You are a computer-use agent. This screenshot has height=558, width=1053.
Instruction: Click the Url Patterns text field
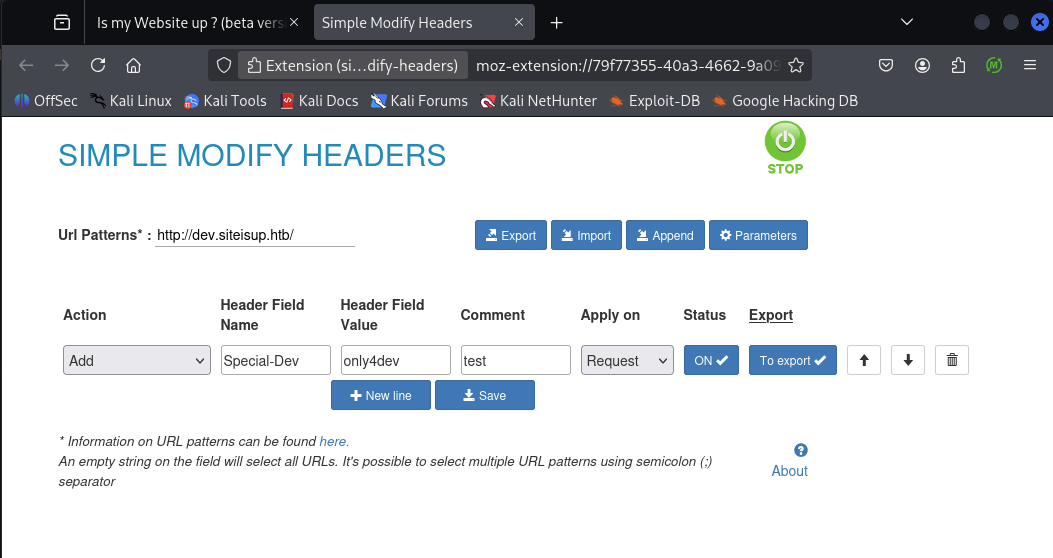(255, 235)
